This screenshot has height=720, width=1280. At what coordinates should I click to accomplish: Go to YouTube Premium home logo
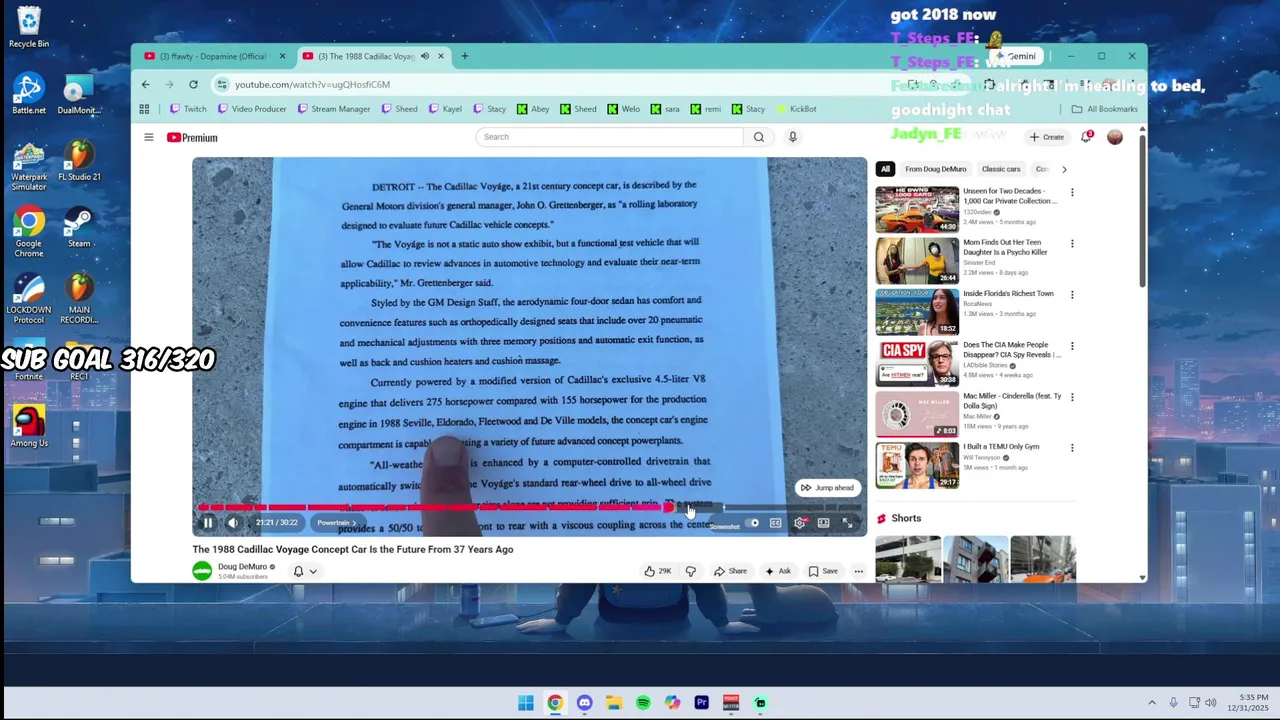192,137
